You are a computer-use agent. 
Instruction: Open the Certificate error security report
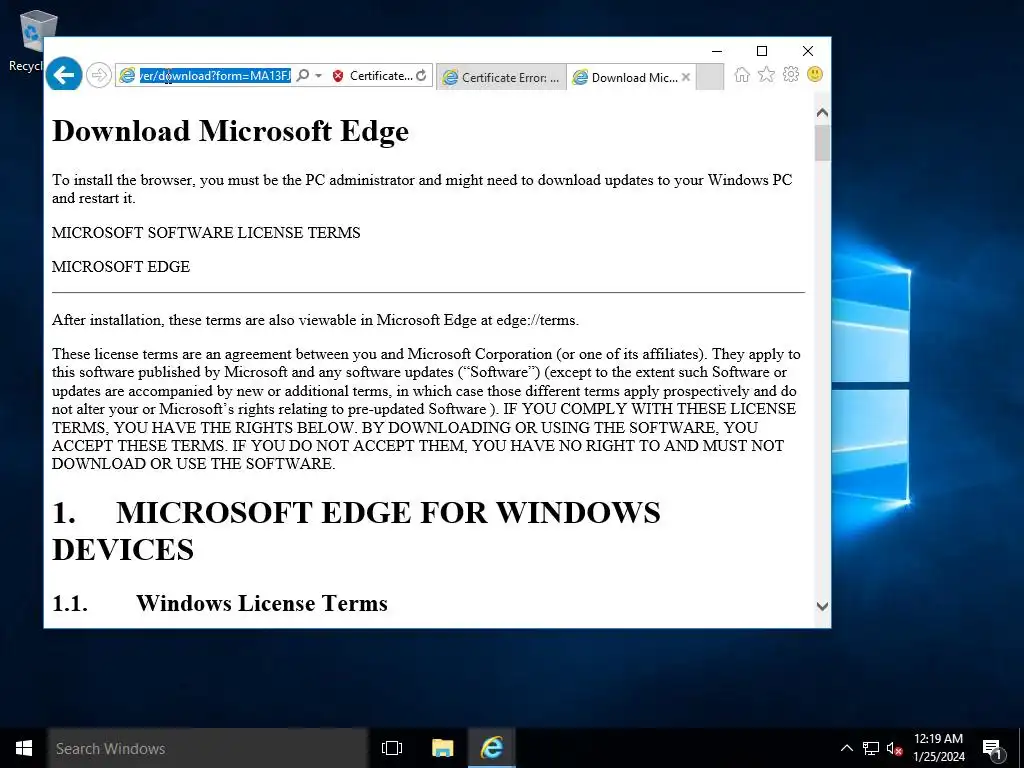click(x=380, y=76)
